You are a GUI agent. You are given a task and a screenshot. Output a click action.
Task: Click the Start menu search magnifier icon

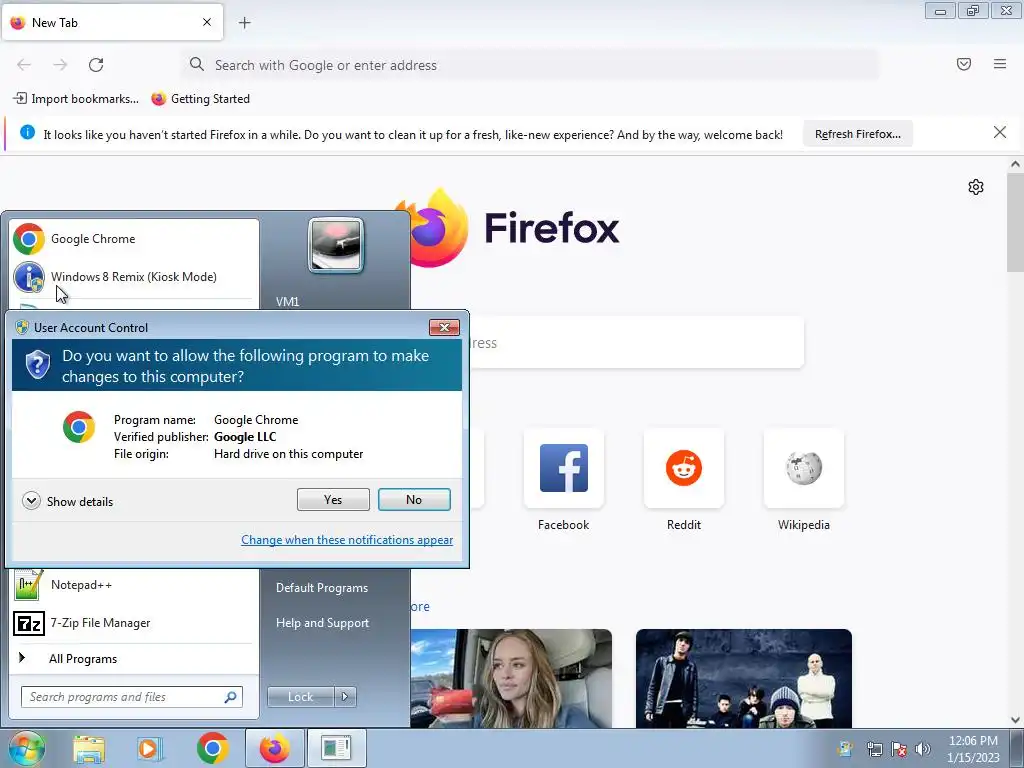231,697
